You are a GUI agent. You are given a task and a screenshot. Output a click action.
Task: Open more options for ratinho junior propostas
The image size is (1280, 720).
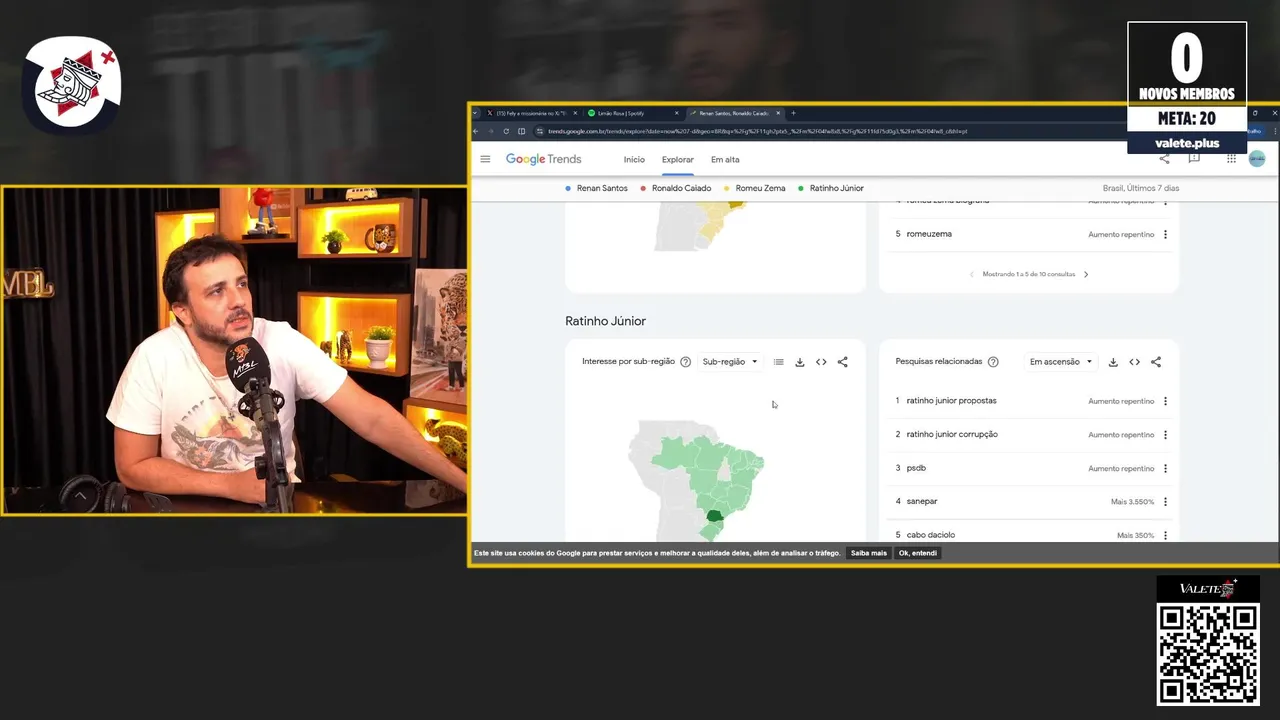pyautogui.click(x=1165, y=401)
